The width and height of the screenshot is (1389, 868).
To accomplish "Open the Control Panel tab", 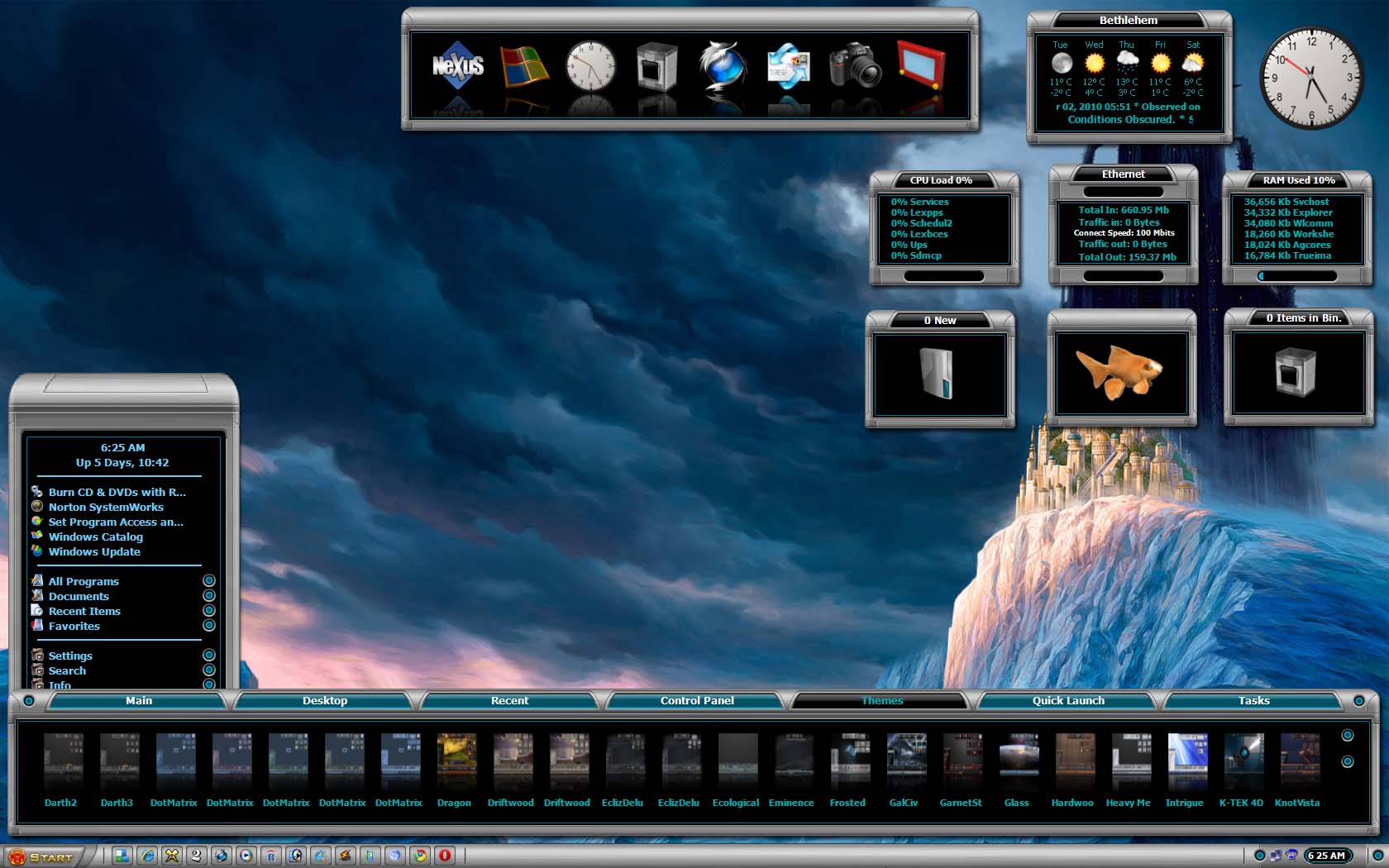I will click(697, 701).
